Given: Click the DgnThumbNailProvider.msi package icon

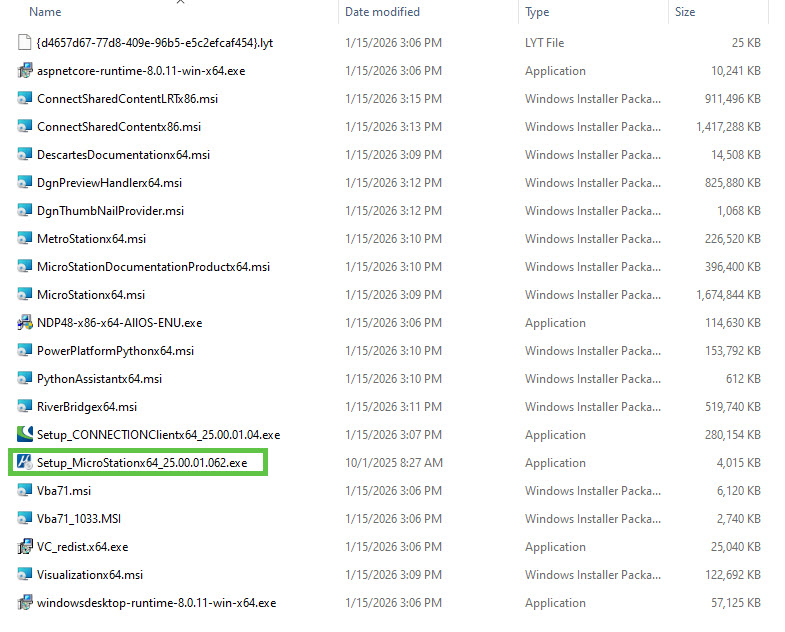Looking at the screenshot, I should (25, 211).
